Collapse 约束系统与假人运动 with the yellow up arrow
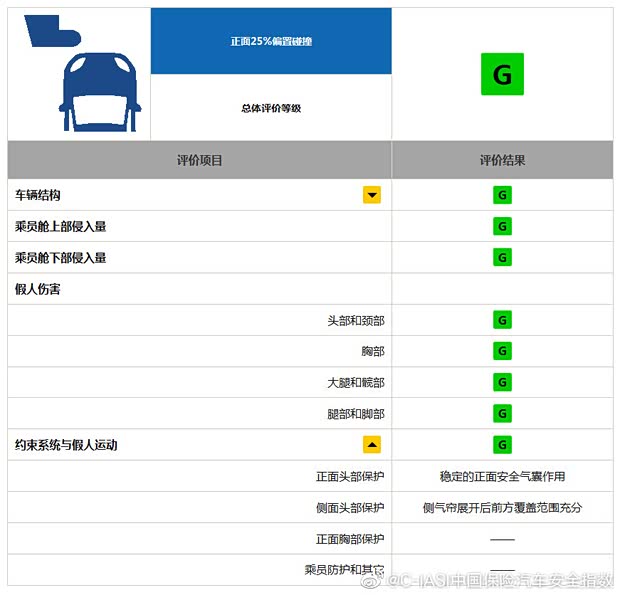Image resolution: width=620 pixels, height=595 pixels. 372,444
